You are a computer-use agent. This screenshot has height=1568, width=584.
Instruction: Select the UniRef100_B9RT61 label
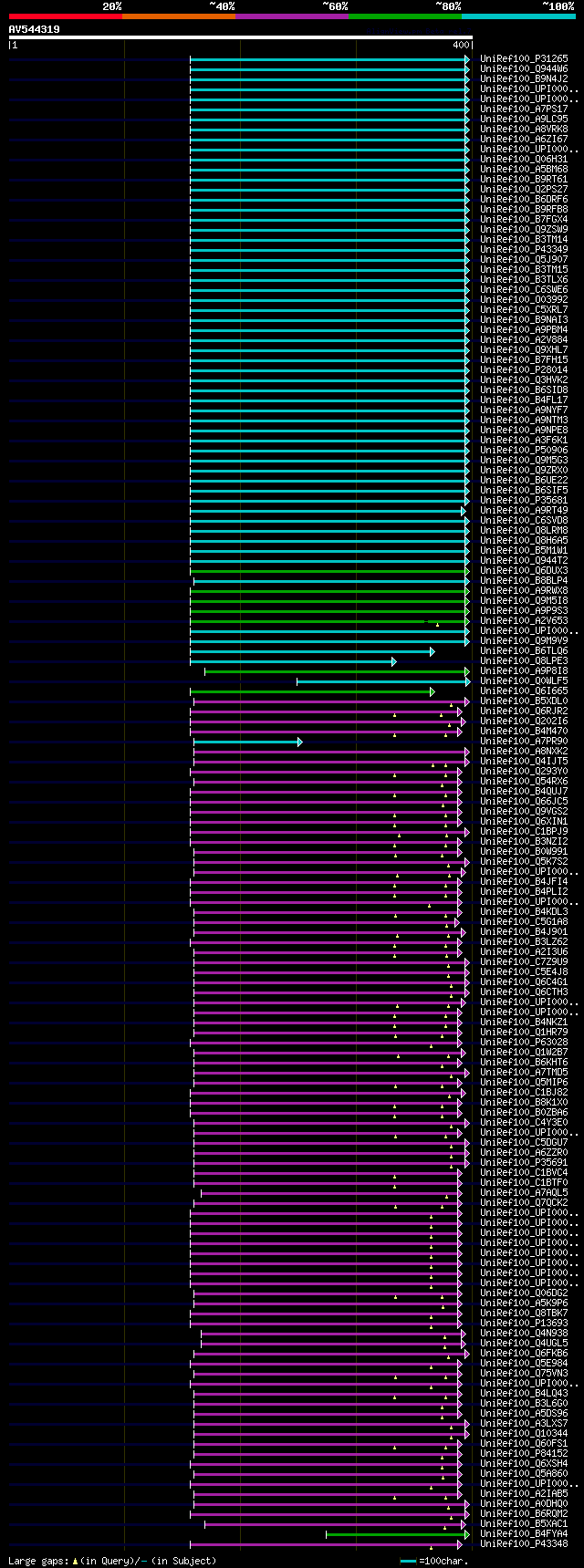[524, 180]
